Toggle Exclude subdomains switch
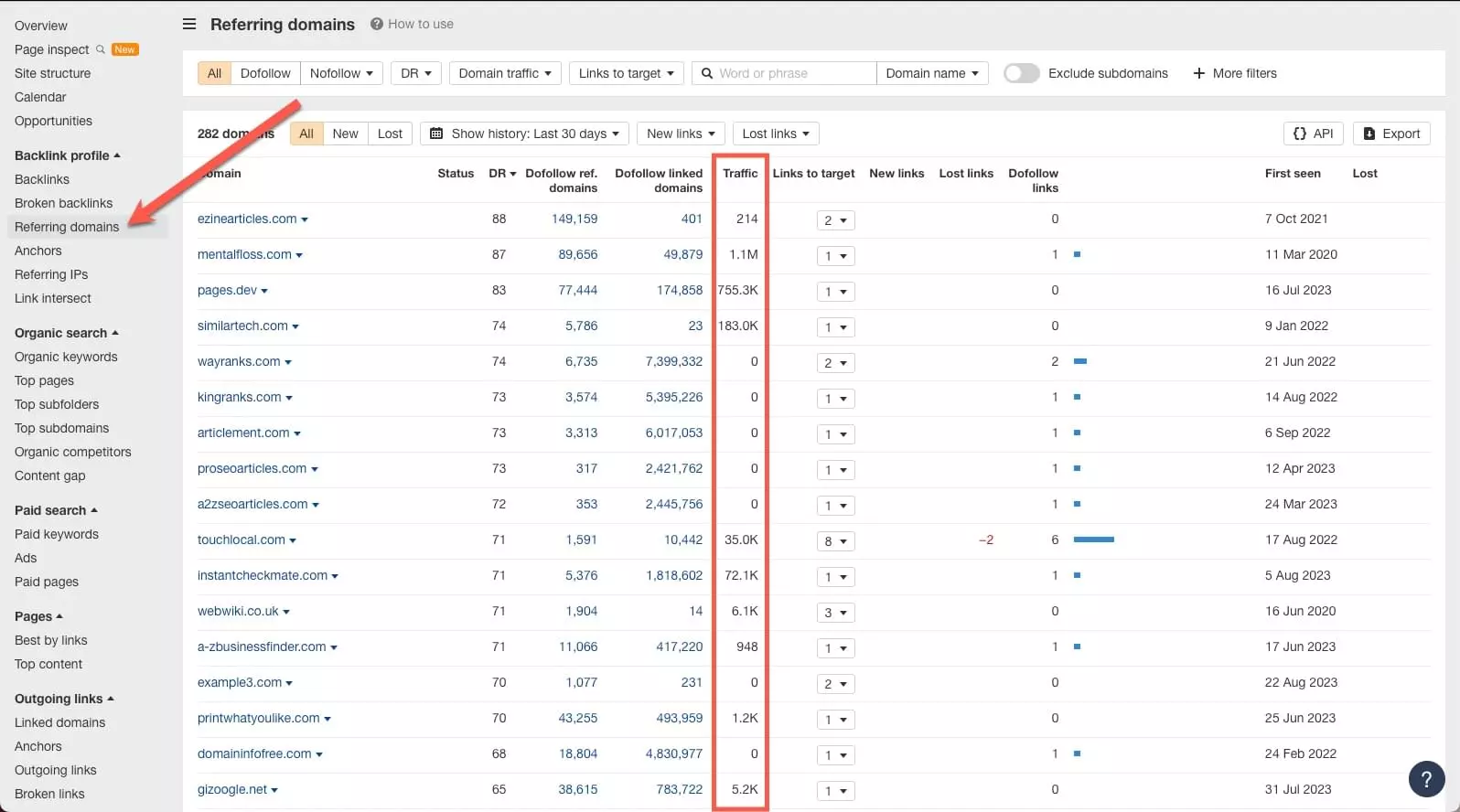The image size is (1460, 812). pos(1022,73)
